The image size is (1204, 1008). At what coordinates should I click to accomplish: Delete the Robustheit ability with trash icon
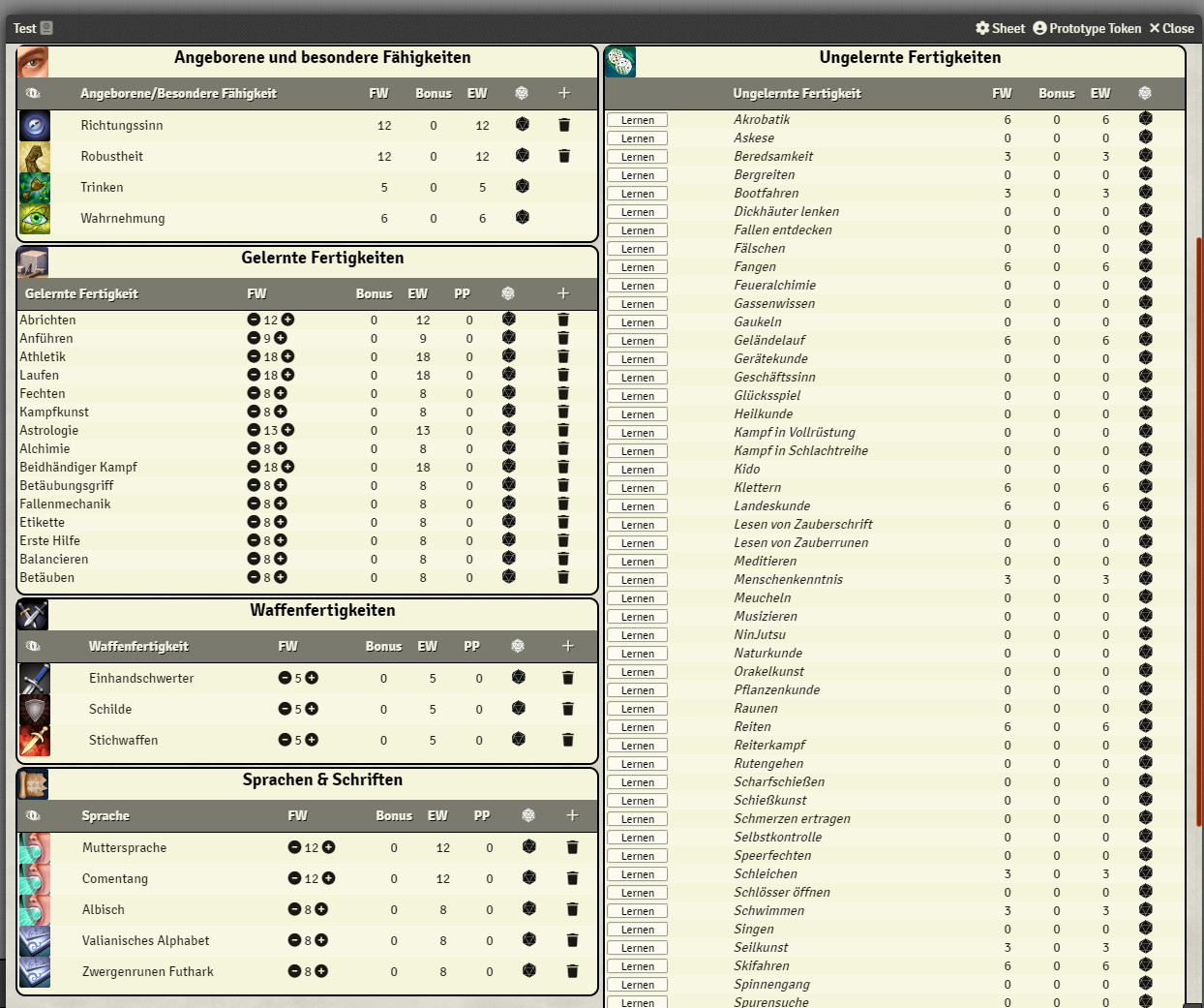pos(564,156)
